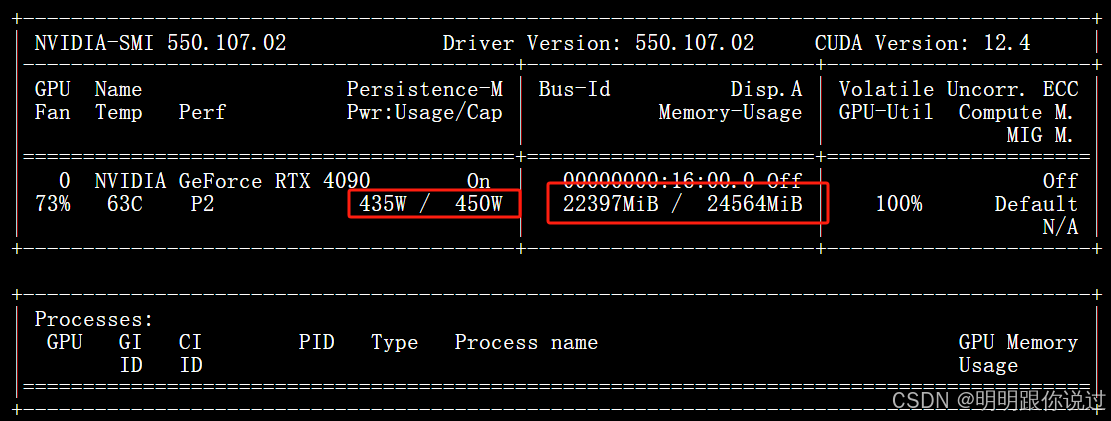This screenshot has width=1111, height=421.
Task: Click the power usage value 435W
Action: pos(383,204)
